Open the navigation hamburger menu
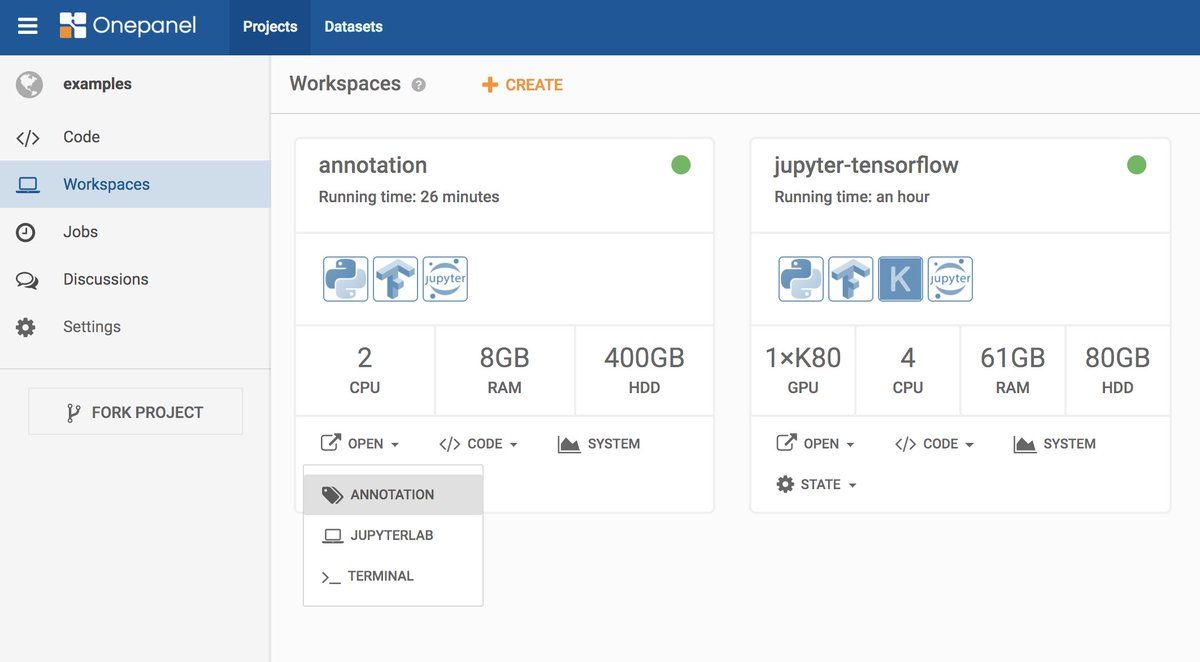The height and width of the screenshot is (662, 1200). point(27,26)
